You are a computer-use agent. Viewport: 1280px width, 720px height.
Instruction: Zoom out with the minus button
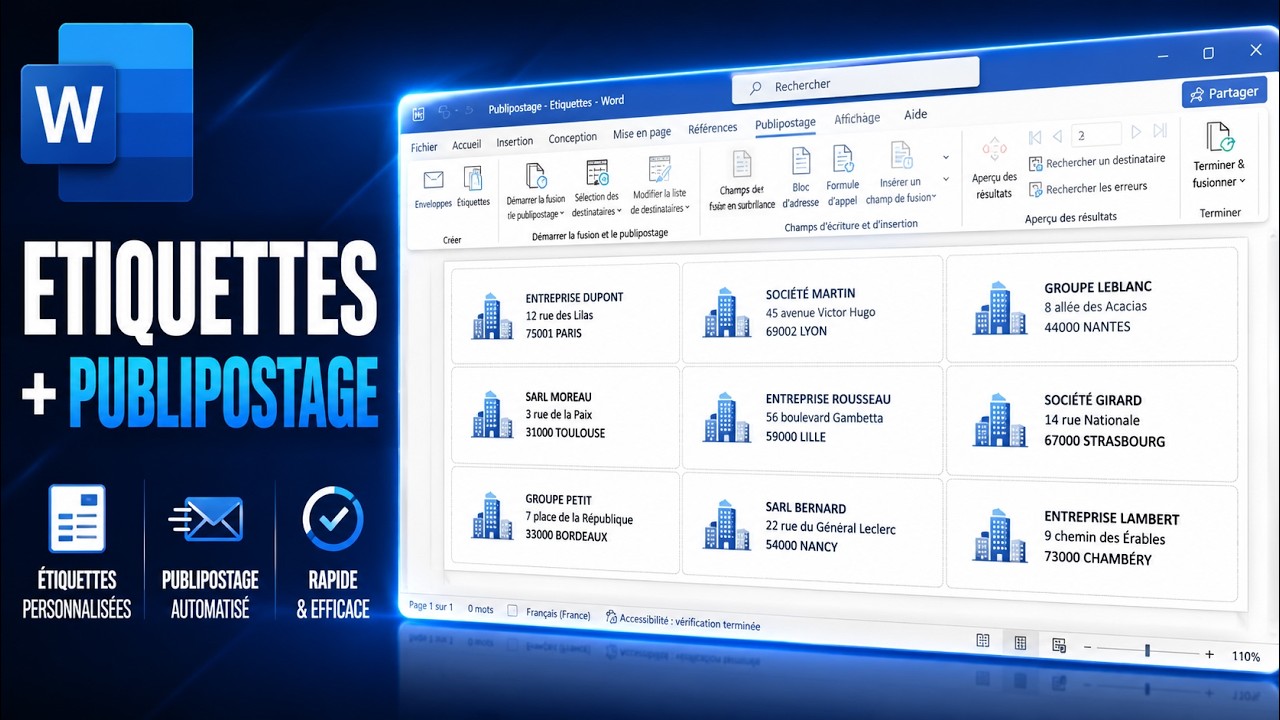pos(1088,648)
